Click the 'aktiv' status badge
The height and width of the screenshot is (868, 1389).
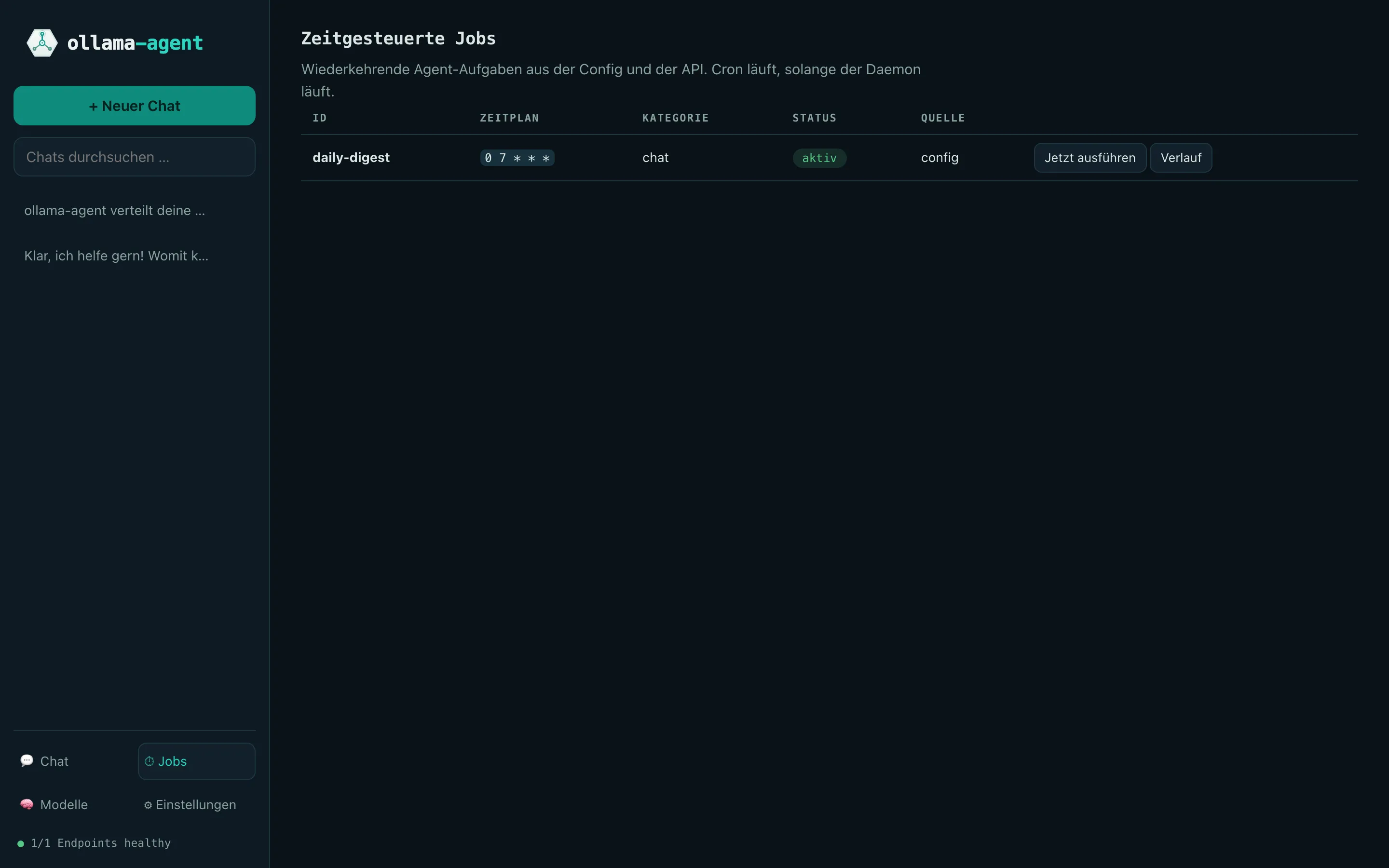click(819, 158)
